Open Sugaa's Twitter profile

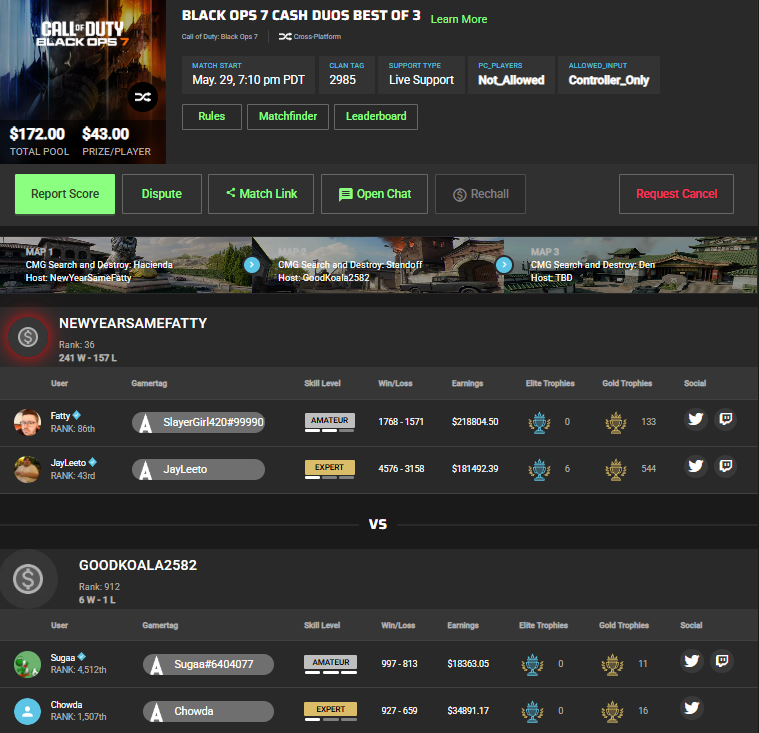(x=692, y=661)
